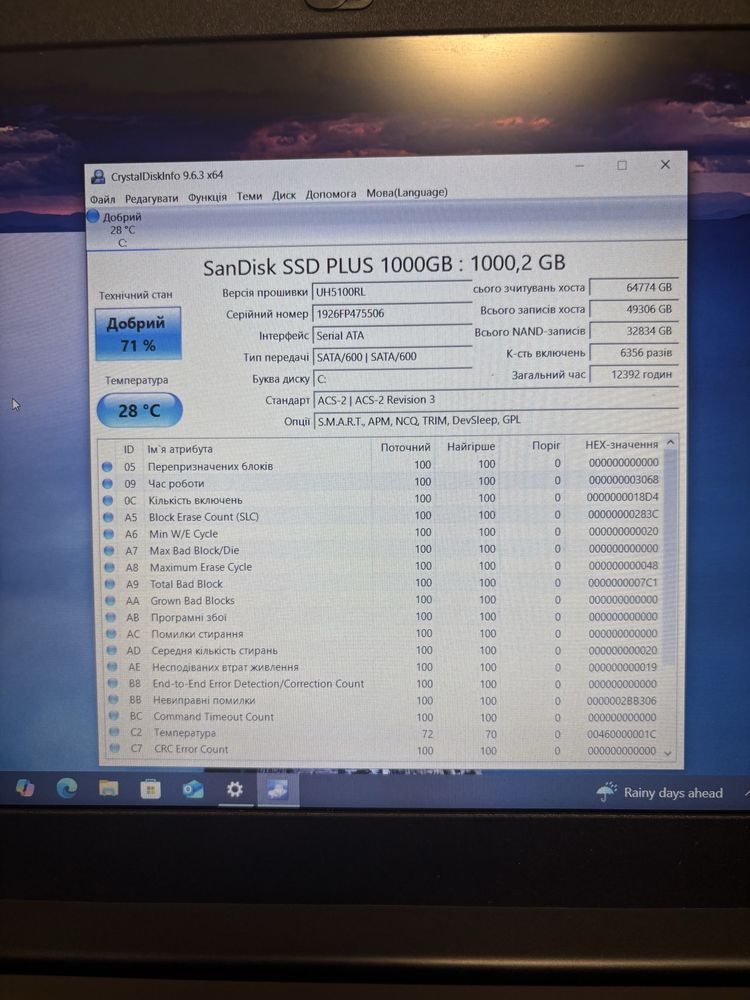Click the power on hours 12392 годин
Screen dimensions: 750x1000
tap(633, 374)
